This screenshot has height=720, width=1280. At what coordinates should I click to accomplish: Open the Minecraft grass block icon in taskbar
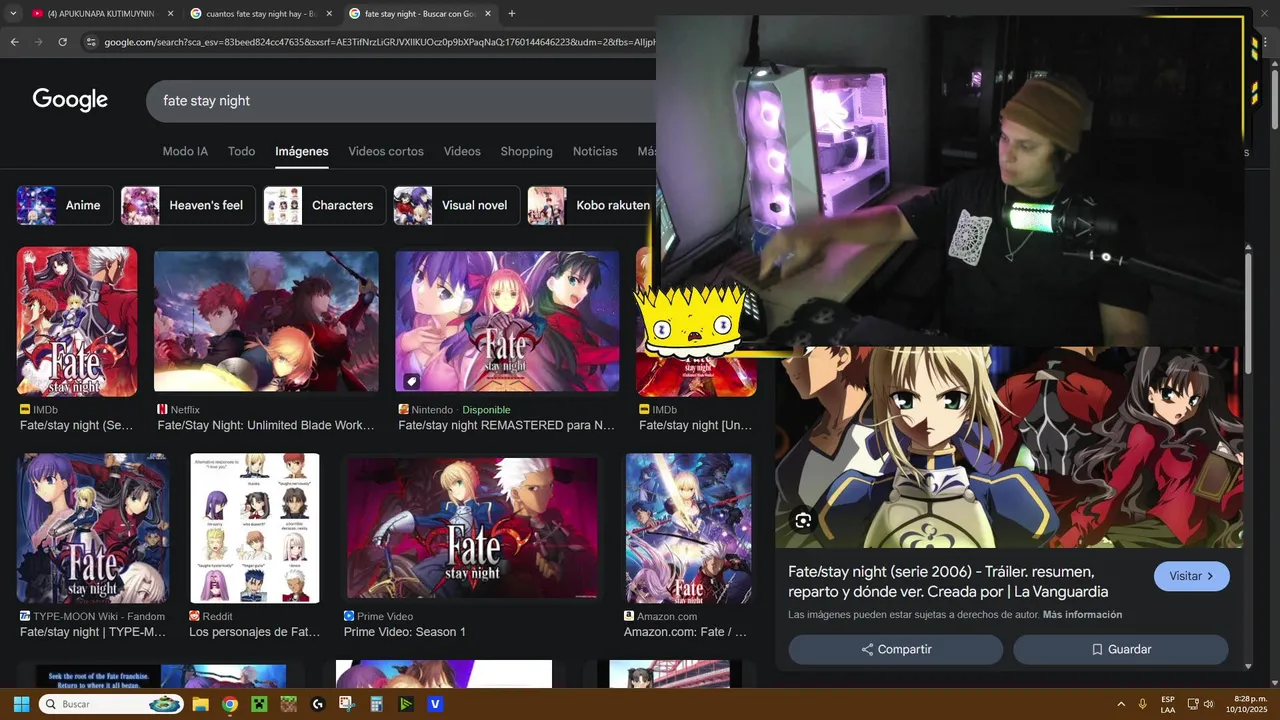(288, 704)
